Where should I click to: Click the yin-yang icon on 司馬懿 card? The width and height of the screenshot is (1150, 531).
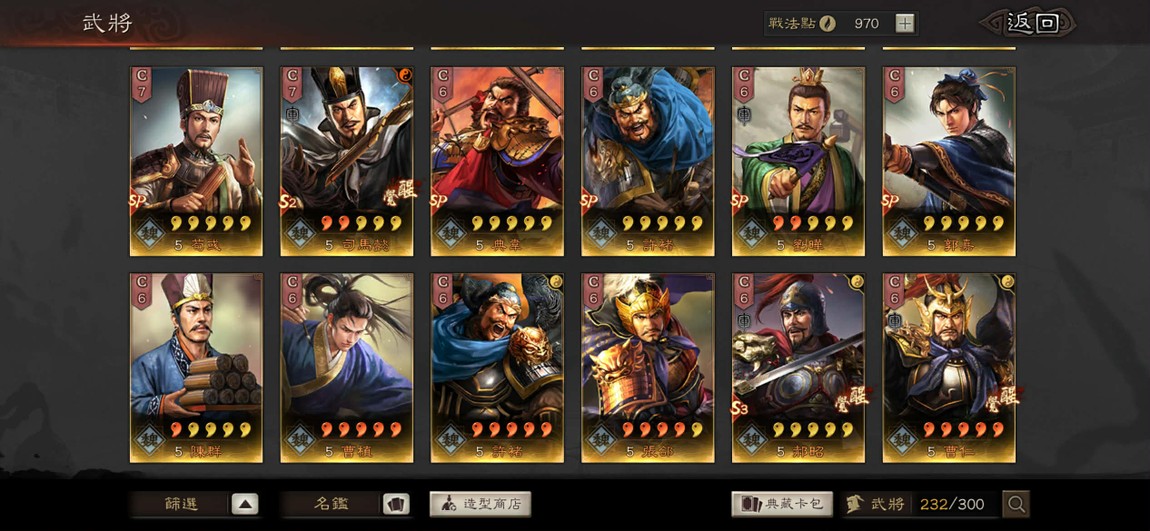tap(405, 76)
